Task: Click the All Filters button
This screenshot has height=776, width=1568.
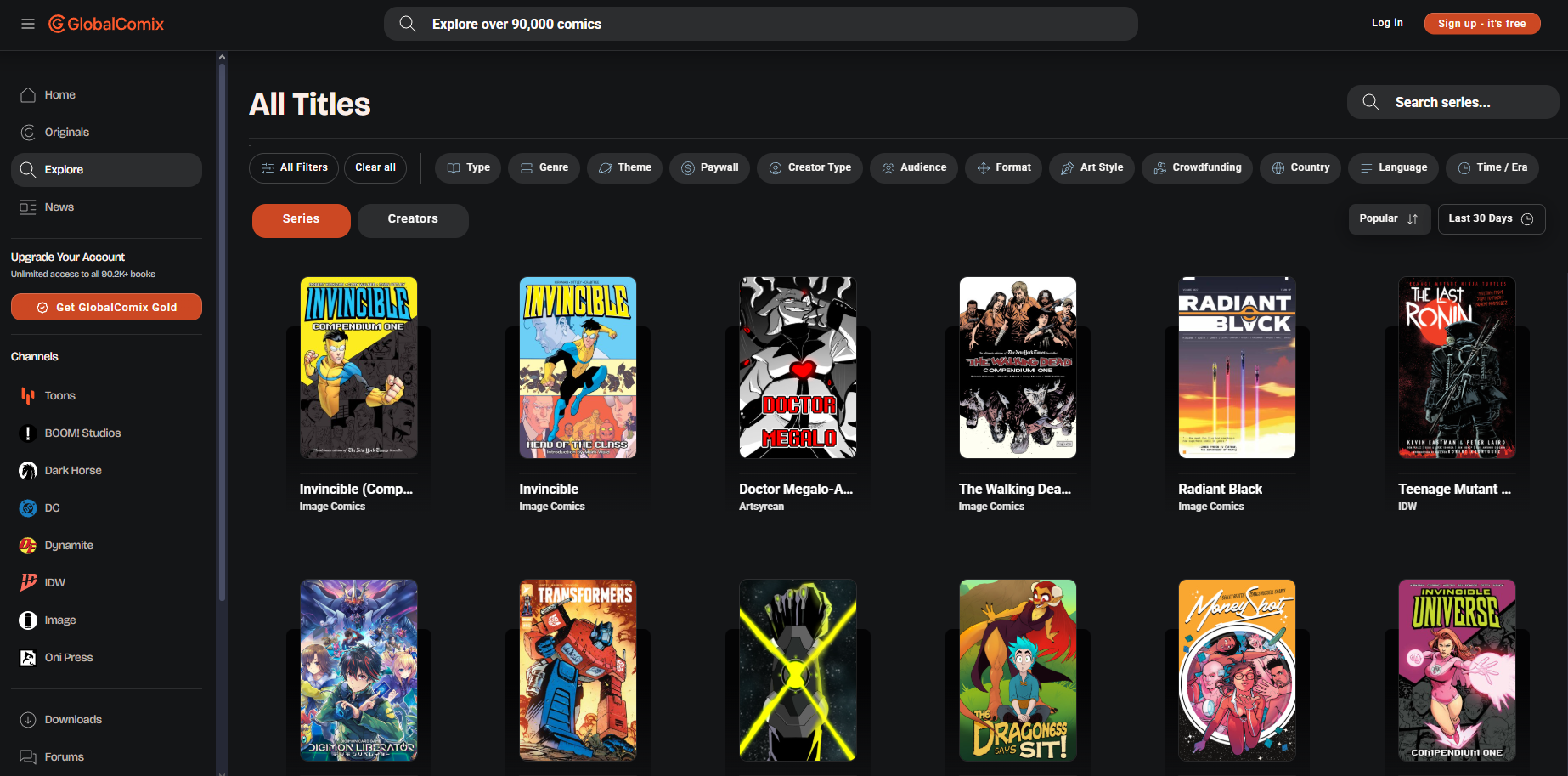Action: [x=294, y=168]
